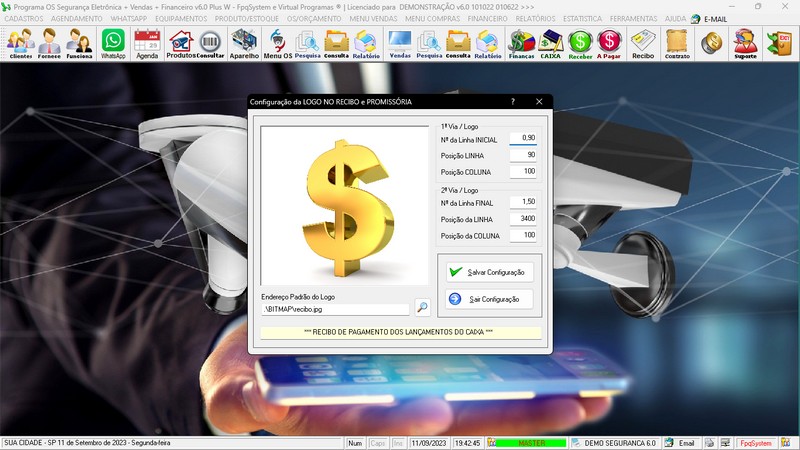Open the FINANCEIRO menu
The width and height of the screenshot is (800, 450).
(x=487, y=18)
